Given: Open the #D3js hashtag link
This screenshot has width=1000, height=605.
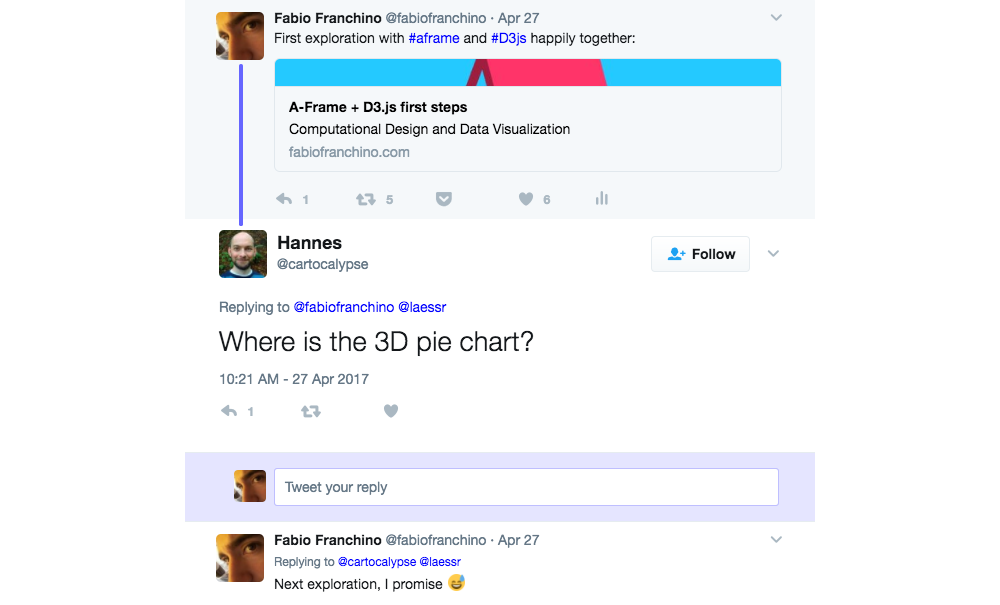Looking at the screenshot, I should tap(508, 39).
